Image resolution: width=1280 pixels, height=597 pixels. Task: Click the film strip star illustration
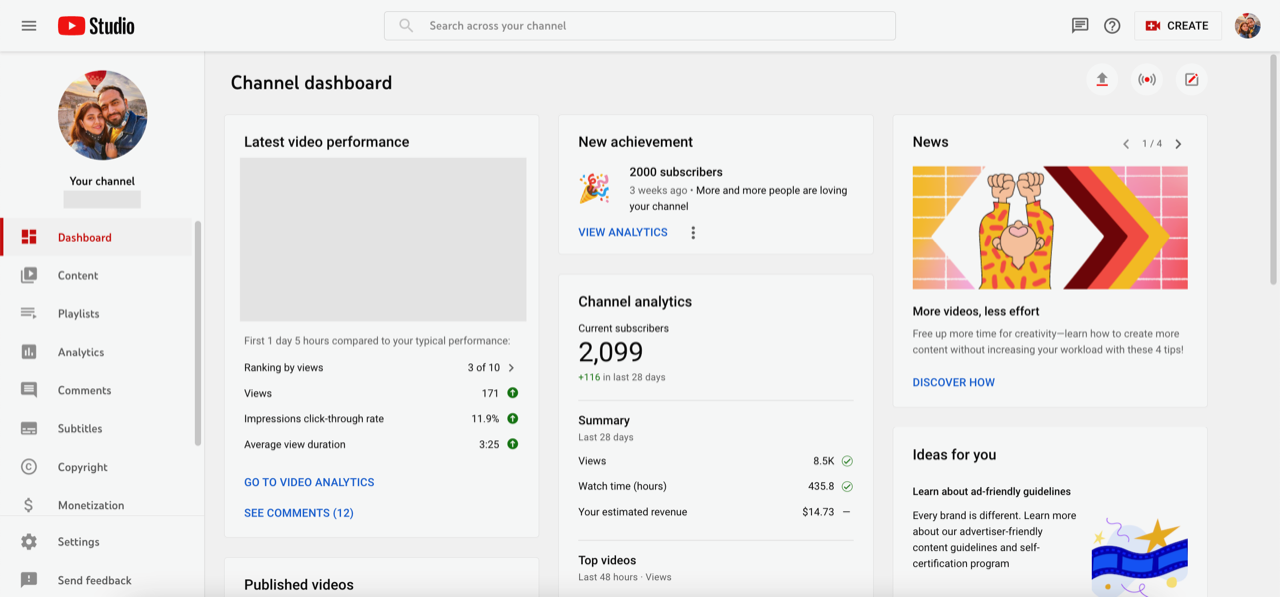coord(1140,556)
